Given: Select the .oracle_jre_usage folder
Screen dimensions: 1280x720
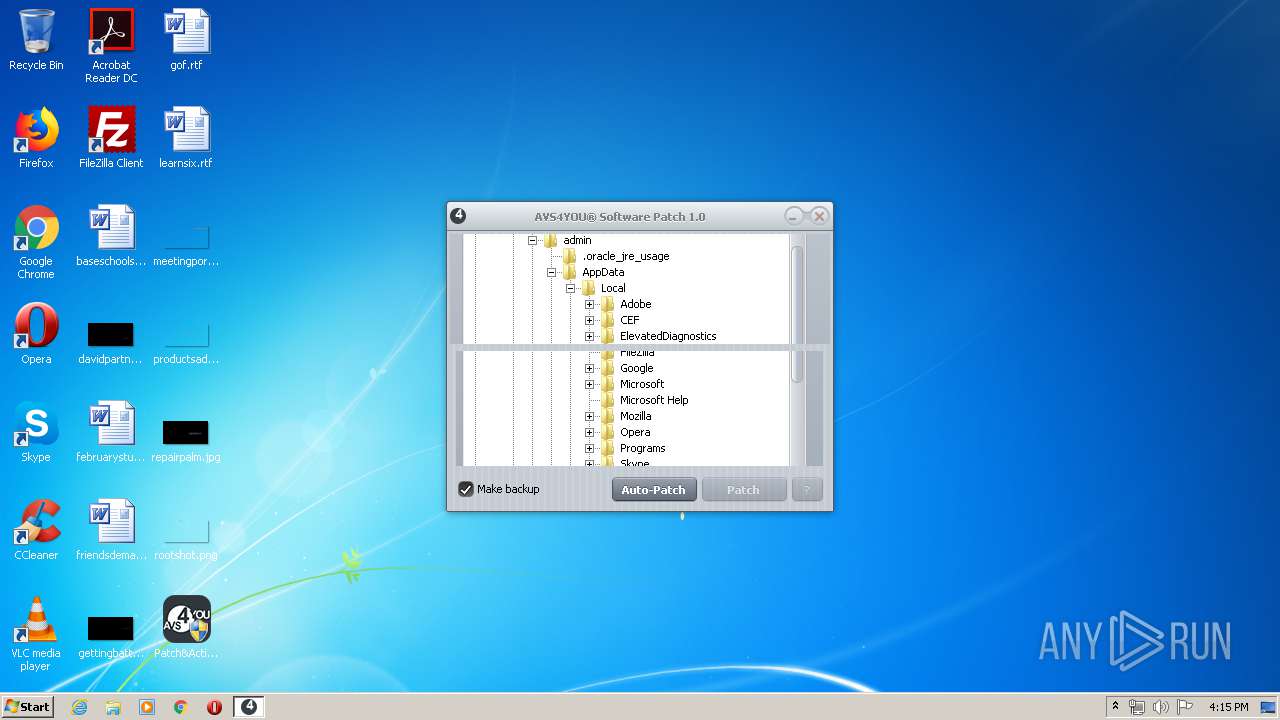Looking at the screenshot, I should point(626,256).
